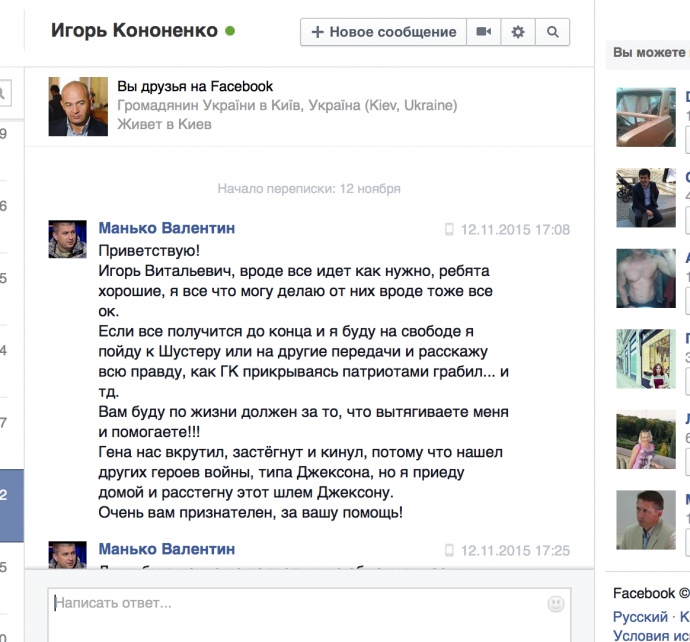This screenshot has height=642, width=690.
Task: Open Манько Валентин name link at 17:25
Action: click(x=167, y=549)
